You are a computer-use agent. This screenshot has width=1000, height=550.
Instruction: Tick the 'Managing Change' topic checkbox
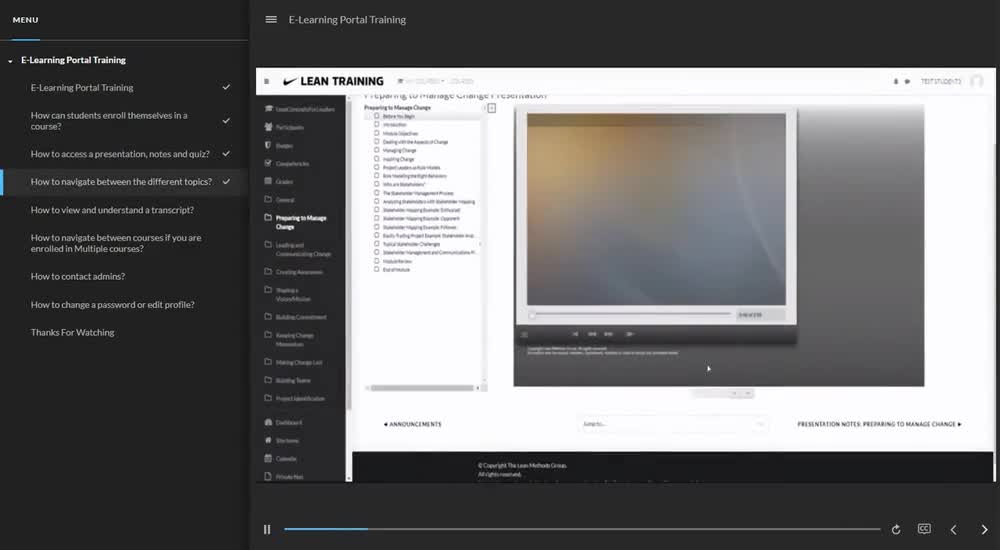[376, 150]
